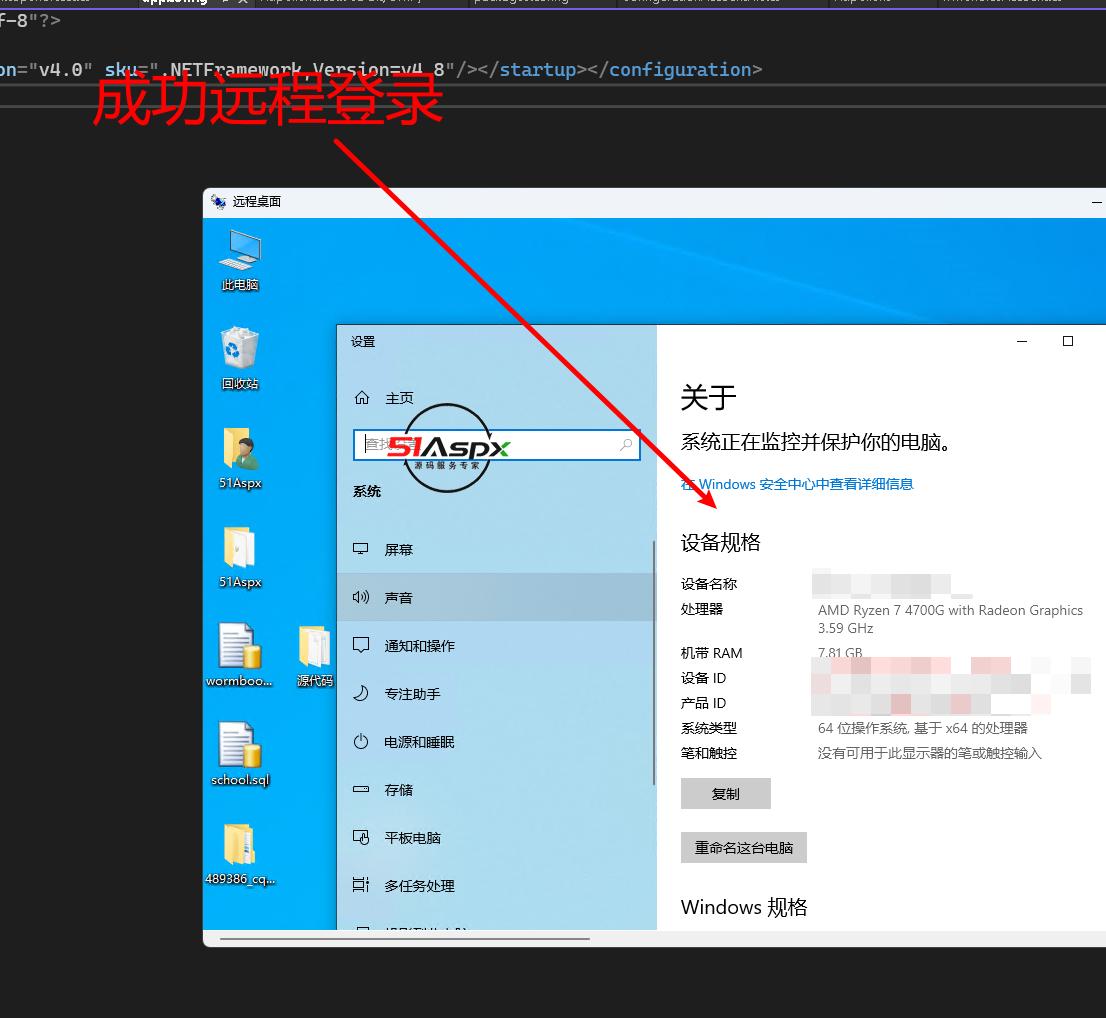
Task: Click the 复制 copy button
Action: 725,794
